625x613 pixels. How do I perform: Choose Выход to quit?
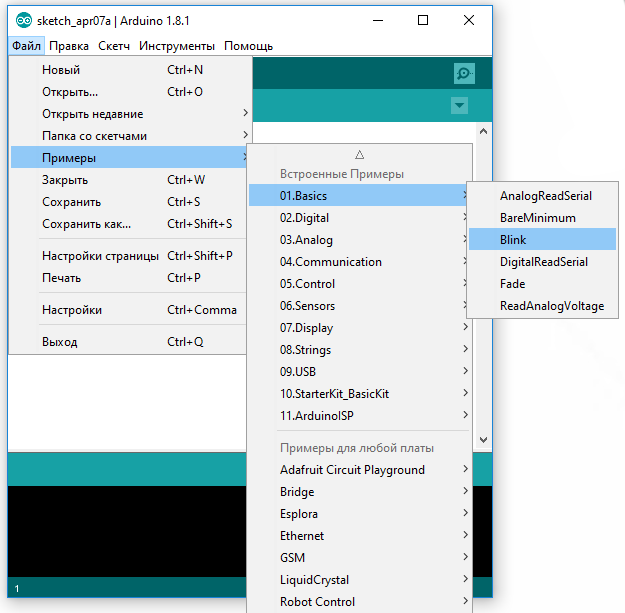pyautogui.click(x=128, y=342)
